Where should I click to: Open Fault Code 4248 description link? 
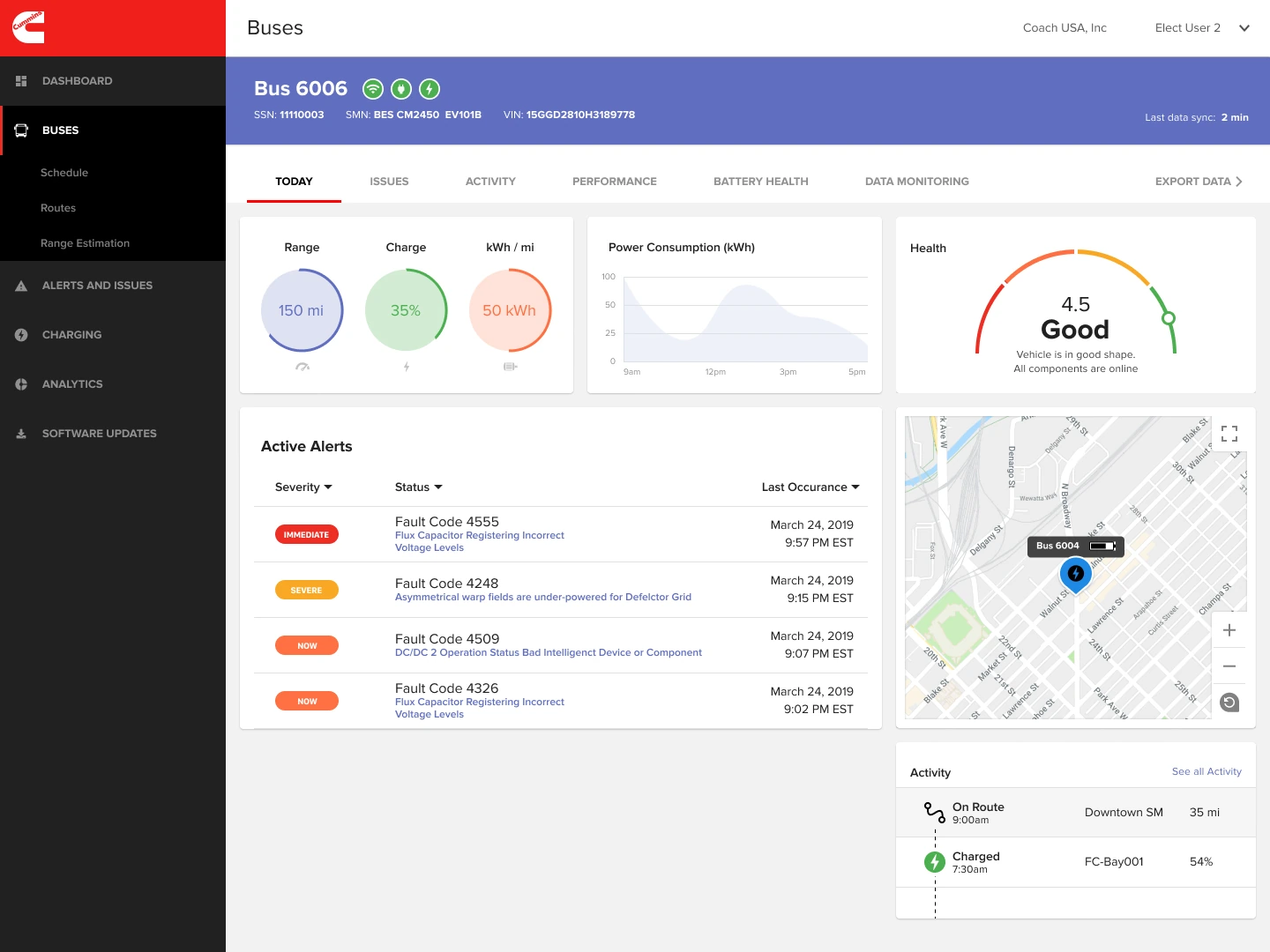point(543,598)
